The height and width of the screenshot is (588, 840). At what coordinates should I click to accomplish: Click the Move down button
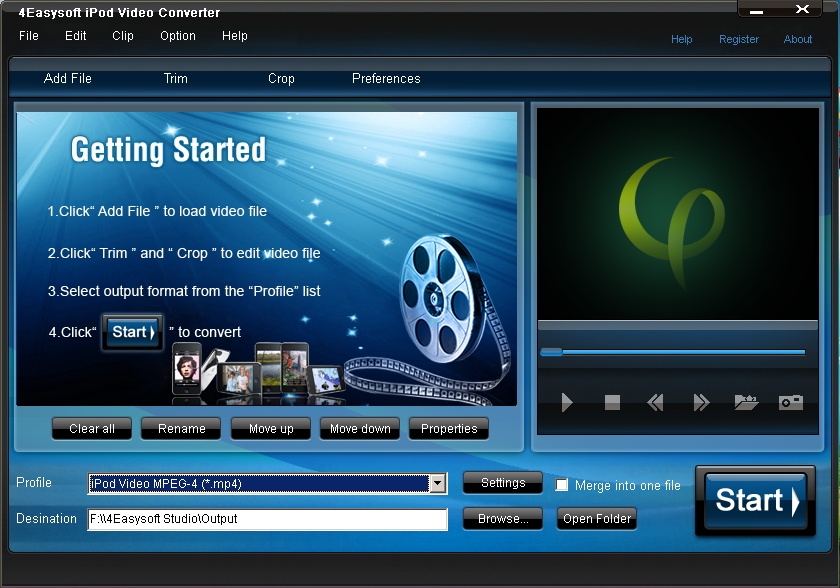pyautogui.click(x=360, y=428)
